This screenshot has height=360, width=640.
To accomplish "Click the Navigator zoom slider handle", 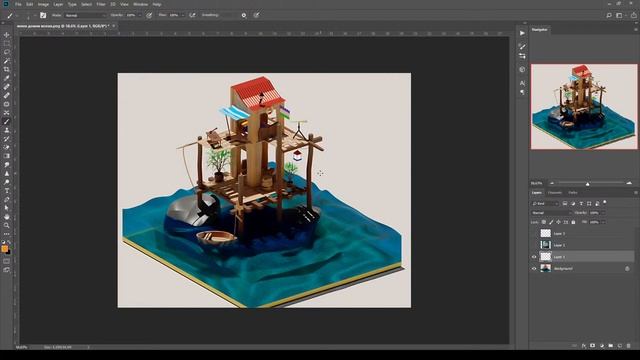I will coord(587,184).
